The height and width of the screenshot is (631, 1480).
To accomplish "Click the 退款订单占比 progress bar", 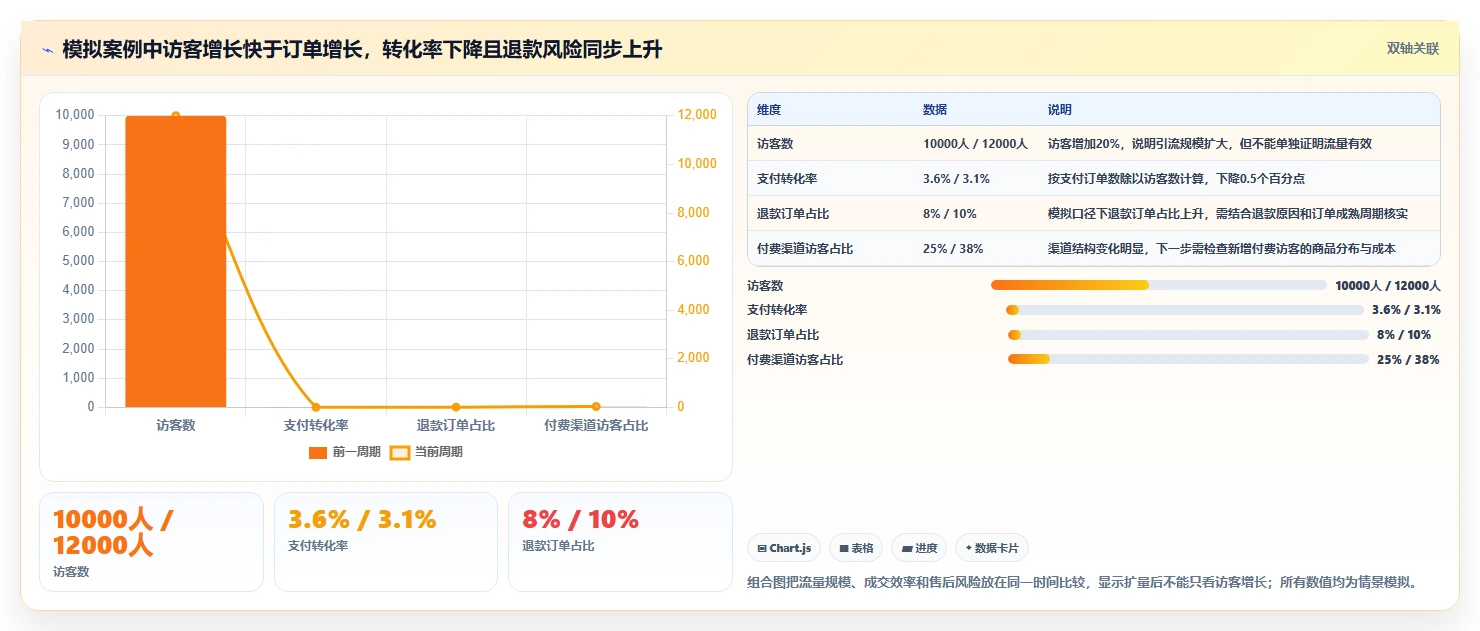I will (1188, 335).
